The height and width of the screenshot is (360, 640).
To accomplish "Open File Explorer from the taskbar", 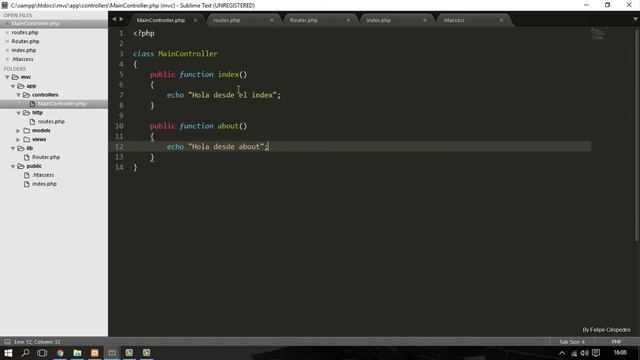I will (77, 353).
